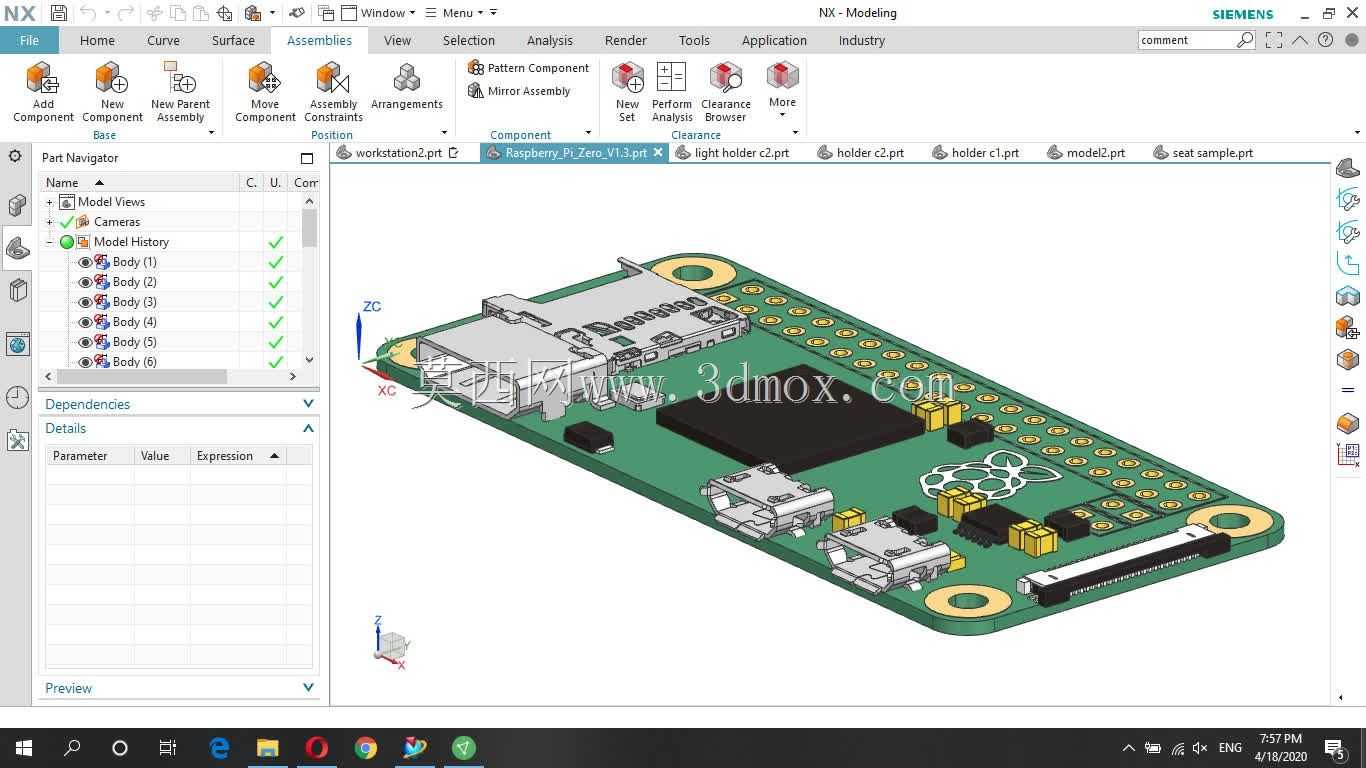Click the Undo arrow
The width and height of the screenshot is (1366, 768).
pyautogui.click(x=88, y=13)
